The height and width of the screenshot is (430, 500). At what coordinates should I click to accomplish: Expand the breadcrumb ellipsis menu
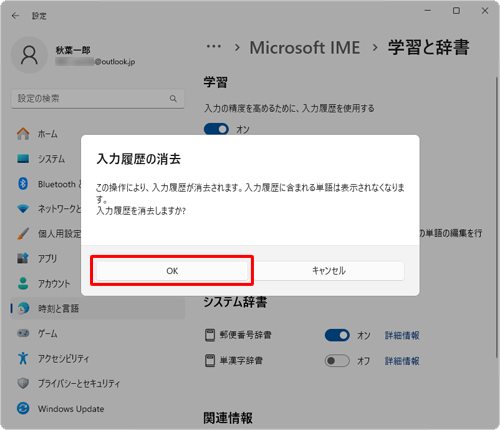214,47
